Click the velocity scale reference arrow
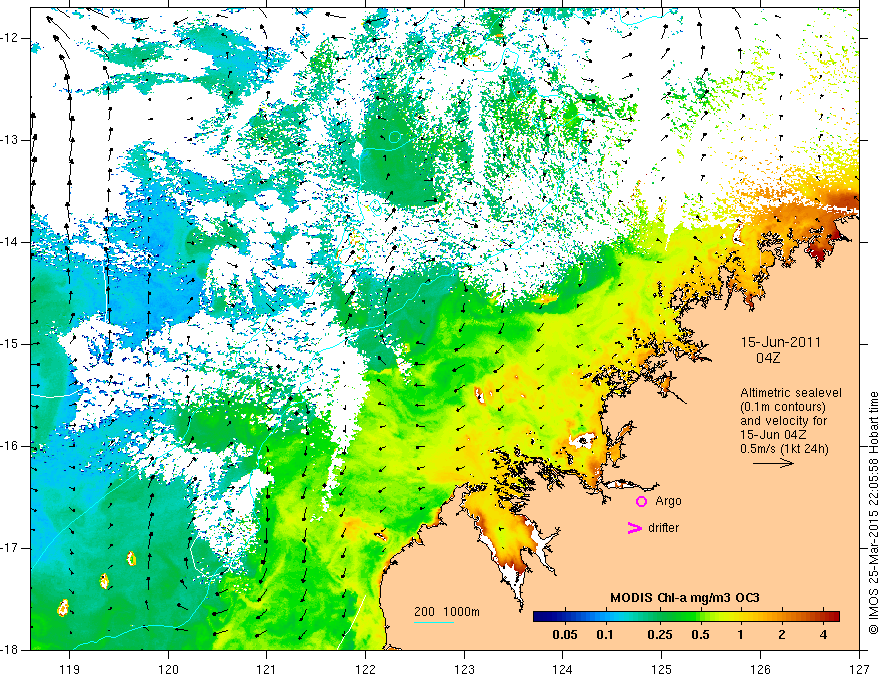 coord(773,463)
